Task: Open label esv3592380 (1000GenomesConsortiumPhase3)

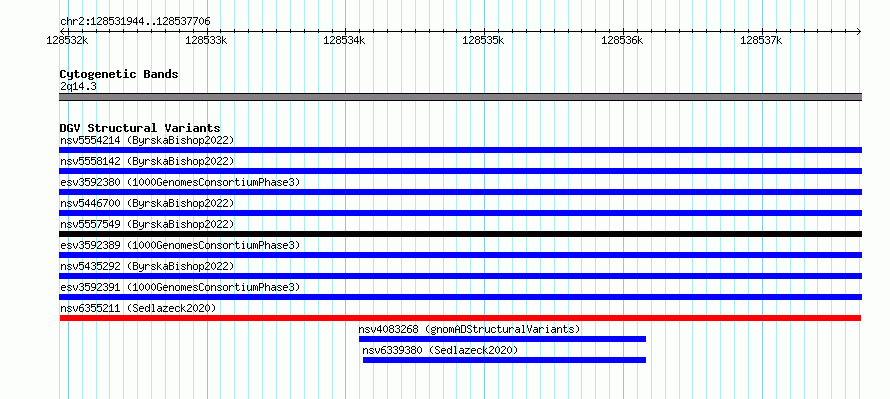Action: click(x=180, y=182)
